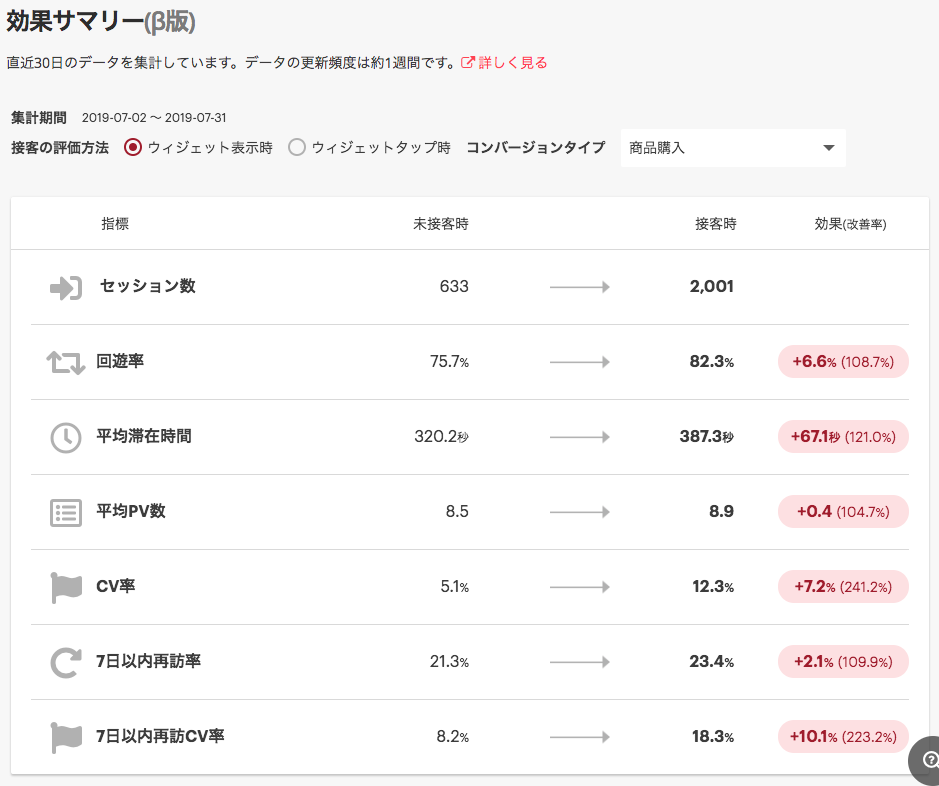Click the 82.3% 接客時 value

pyautogui.click(x=711, y=362)
